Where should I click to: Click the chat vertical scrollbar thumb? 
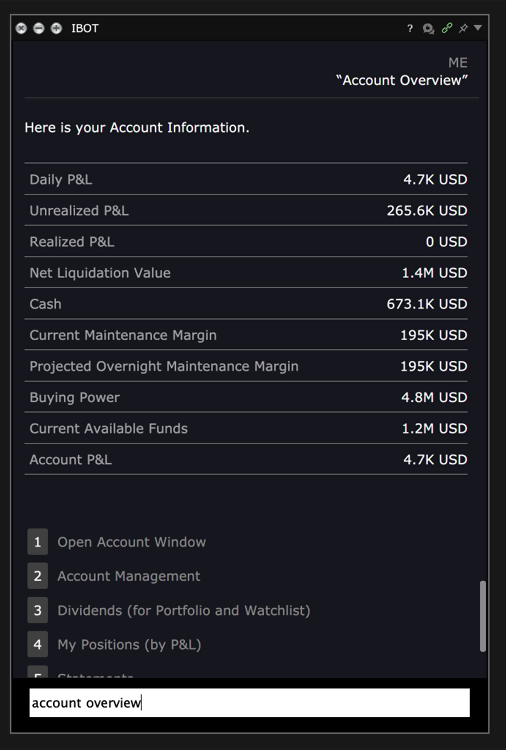coord(483,616)
